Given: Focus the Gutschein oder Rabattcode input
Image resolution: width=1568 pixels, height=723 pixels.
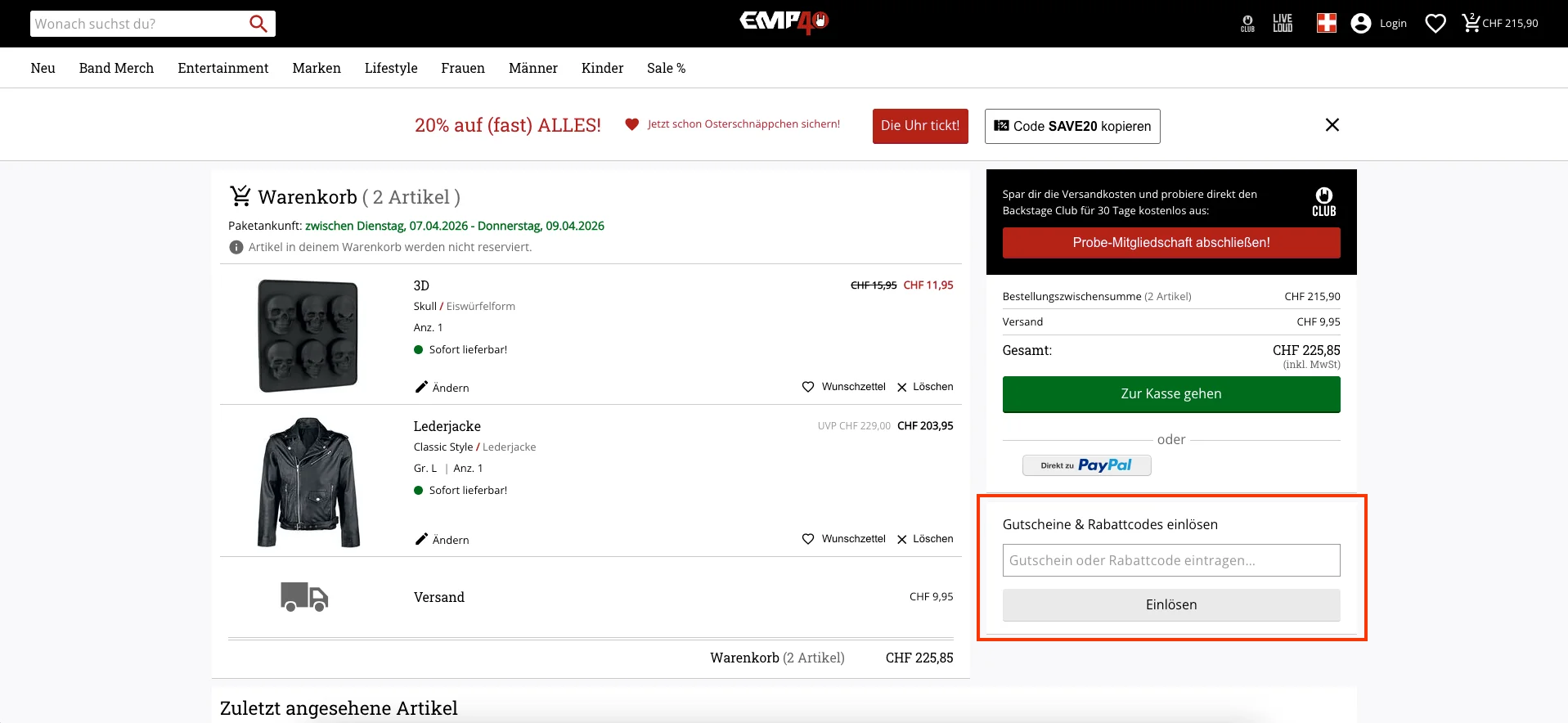Looking at the screenshot, I should click(x=1171, y=560).
